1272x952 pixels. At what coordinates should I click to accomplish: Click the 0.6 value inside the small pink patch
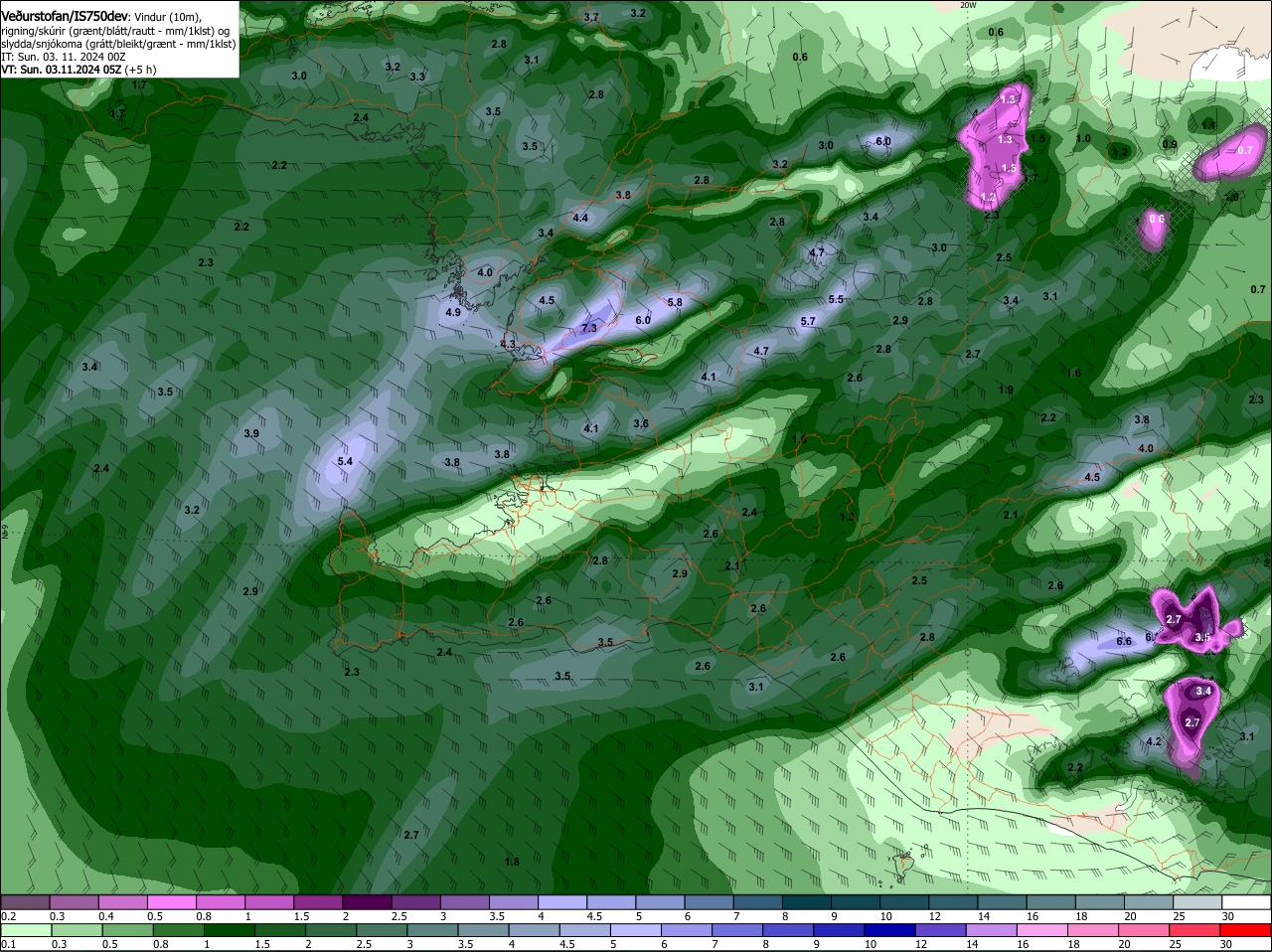(1157, 219)
